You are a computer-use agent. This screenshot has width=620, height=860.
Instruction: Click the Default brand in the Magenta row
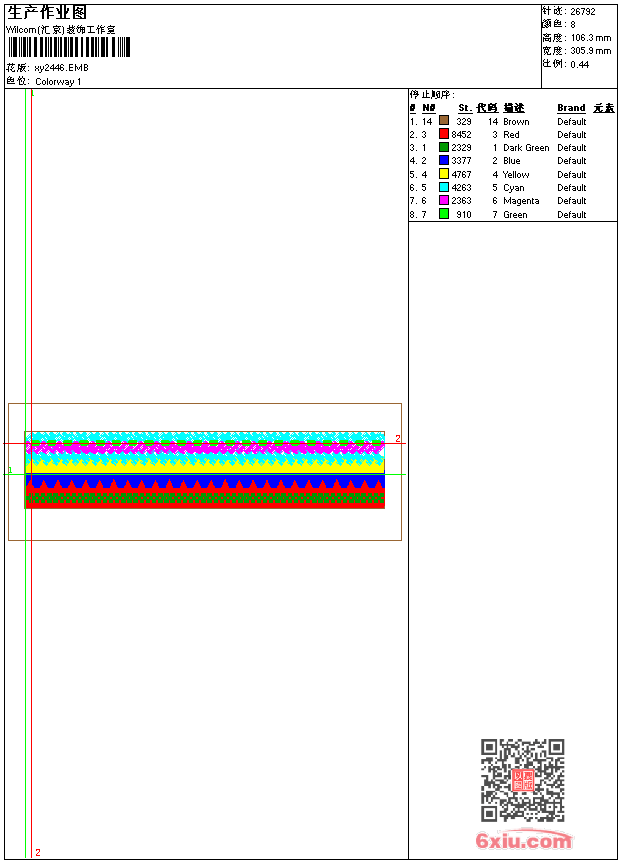point(572,201)
